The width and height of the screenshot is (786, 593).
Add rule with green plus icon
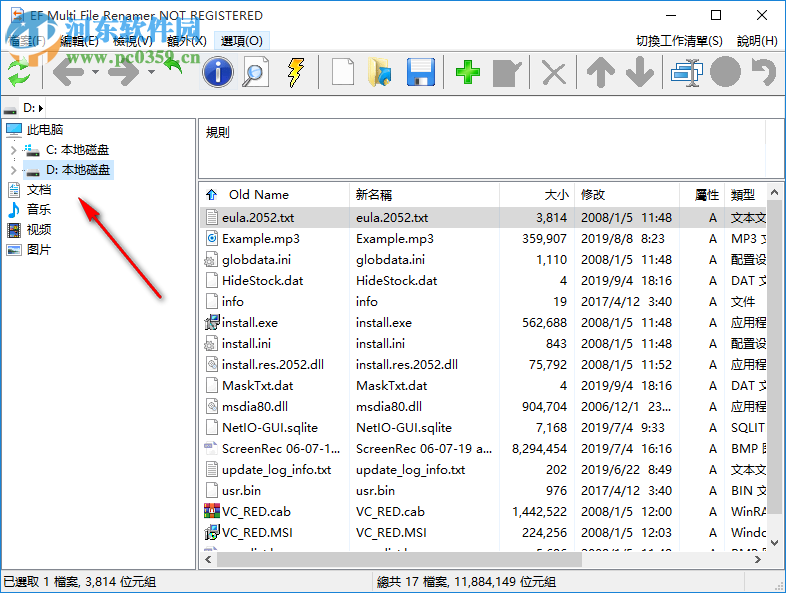point(468,73)
